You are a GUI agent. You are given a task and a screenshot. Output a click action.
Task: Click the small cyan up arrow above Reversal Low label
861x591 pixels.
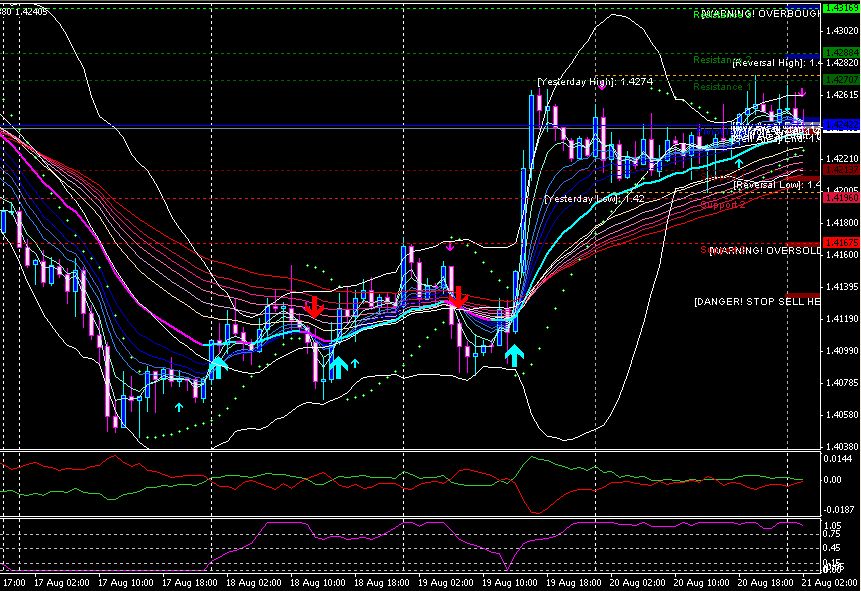pyautogui.click(x=739, y=163)
